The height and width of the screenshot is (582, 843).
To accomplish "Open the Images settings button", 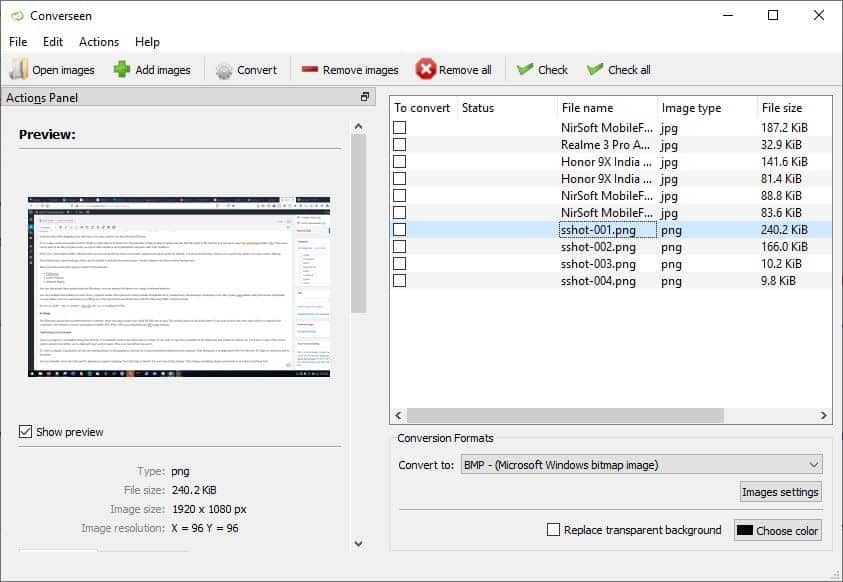I will click(780, 492).
